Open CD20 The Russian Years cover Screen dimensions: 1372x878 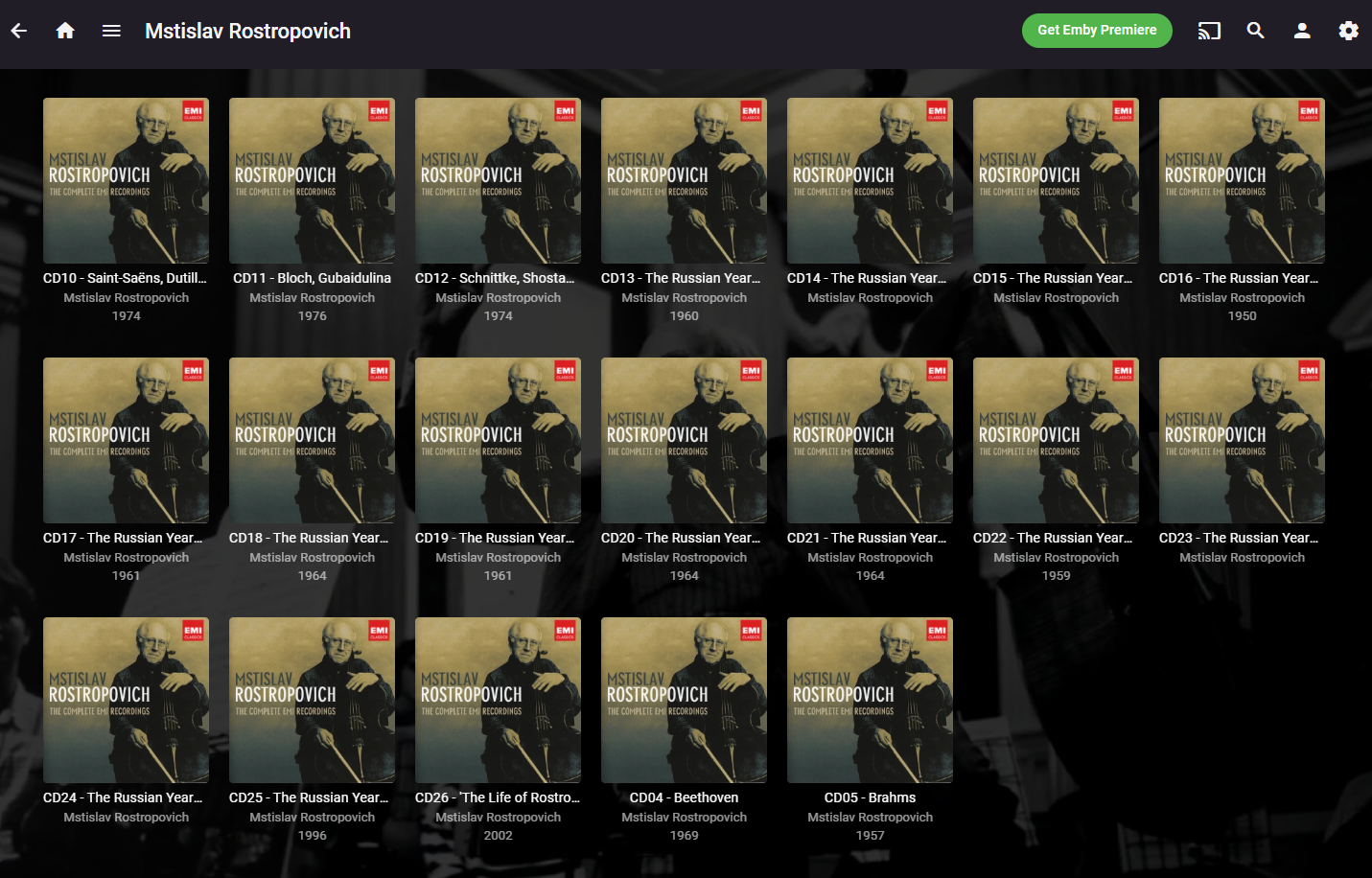(684, 440)
